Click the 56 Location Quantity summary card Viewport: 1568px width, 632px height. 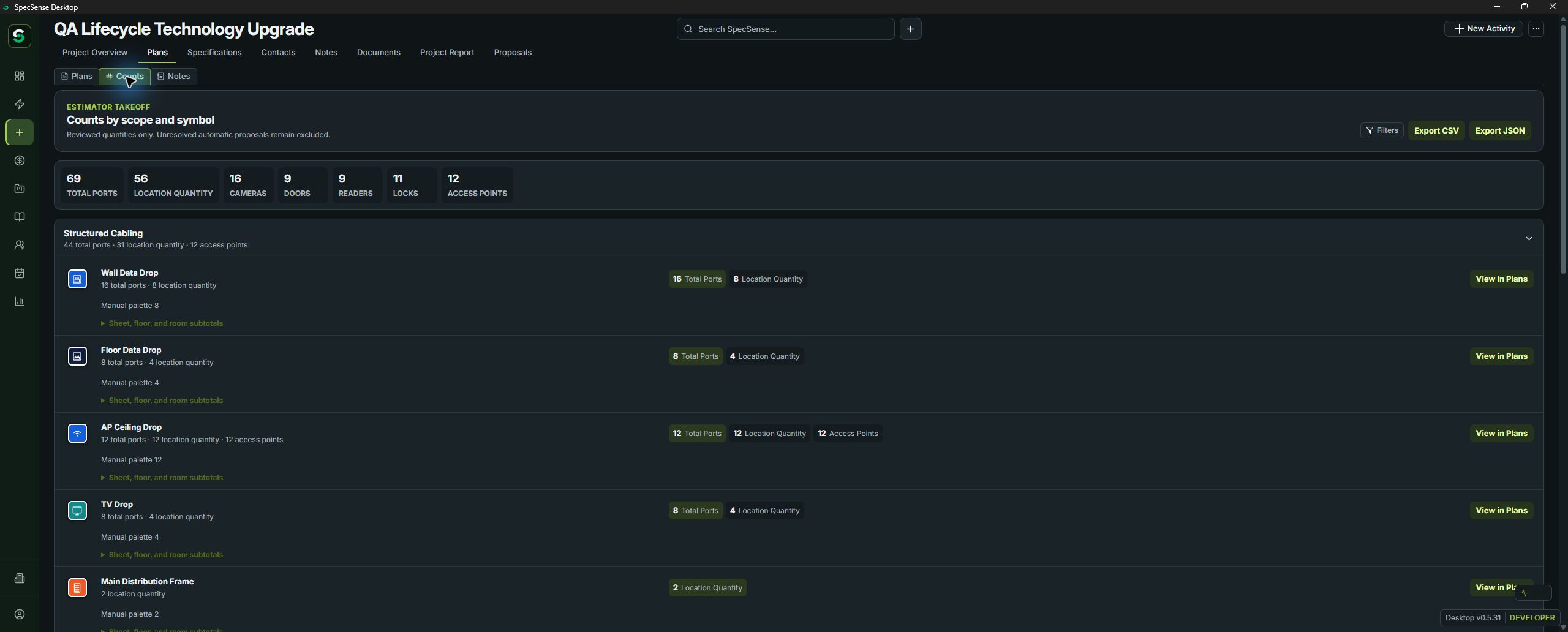[173, 186]
